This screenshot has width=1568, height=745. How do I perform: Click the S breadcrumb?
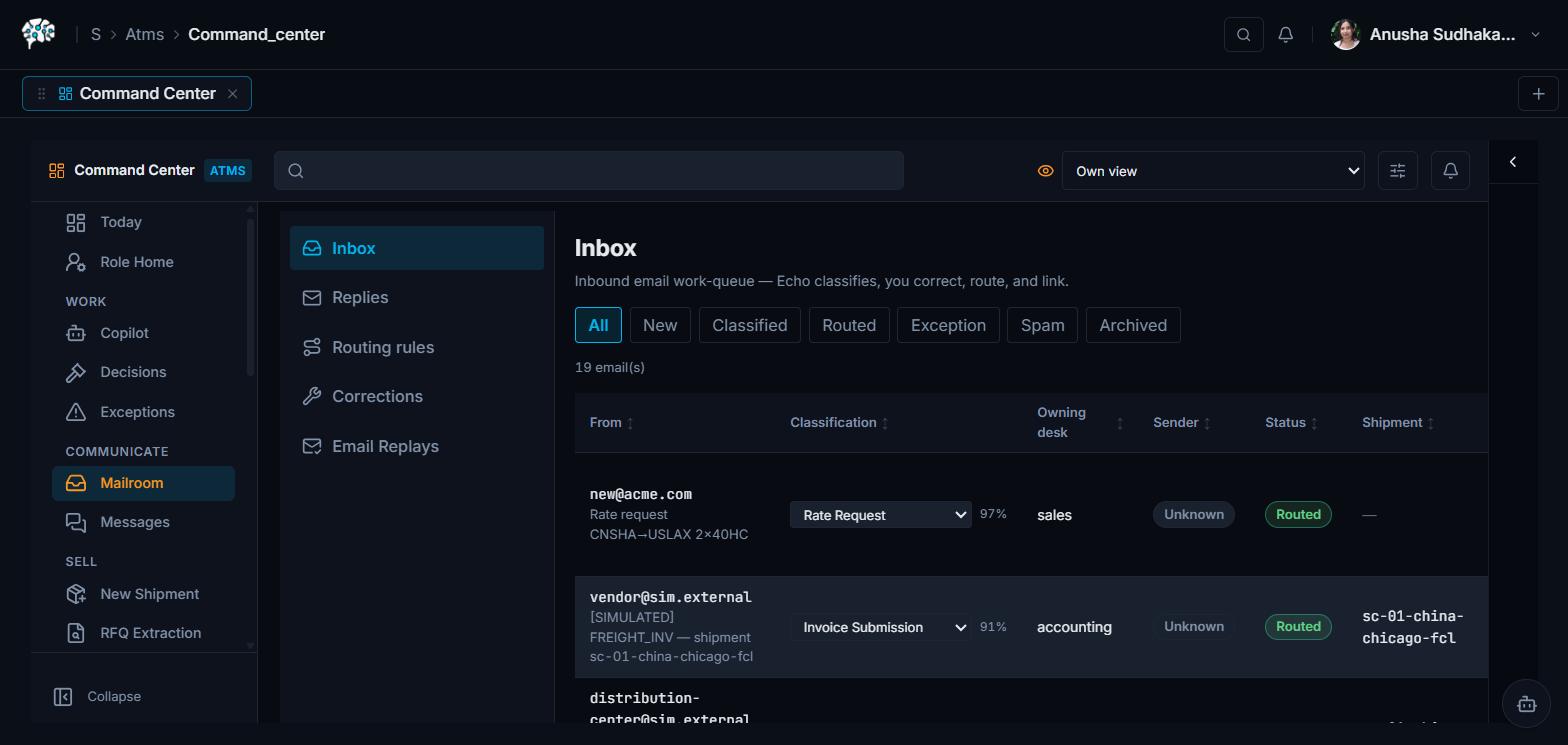click(96, 34)
